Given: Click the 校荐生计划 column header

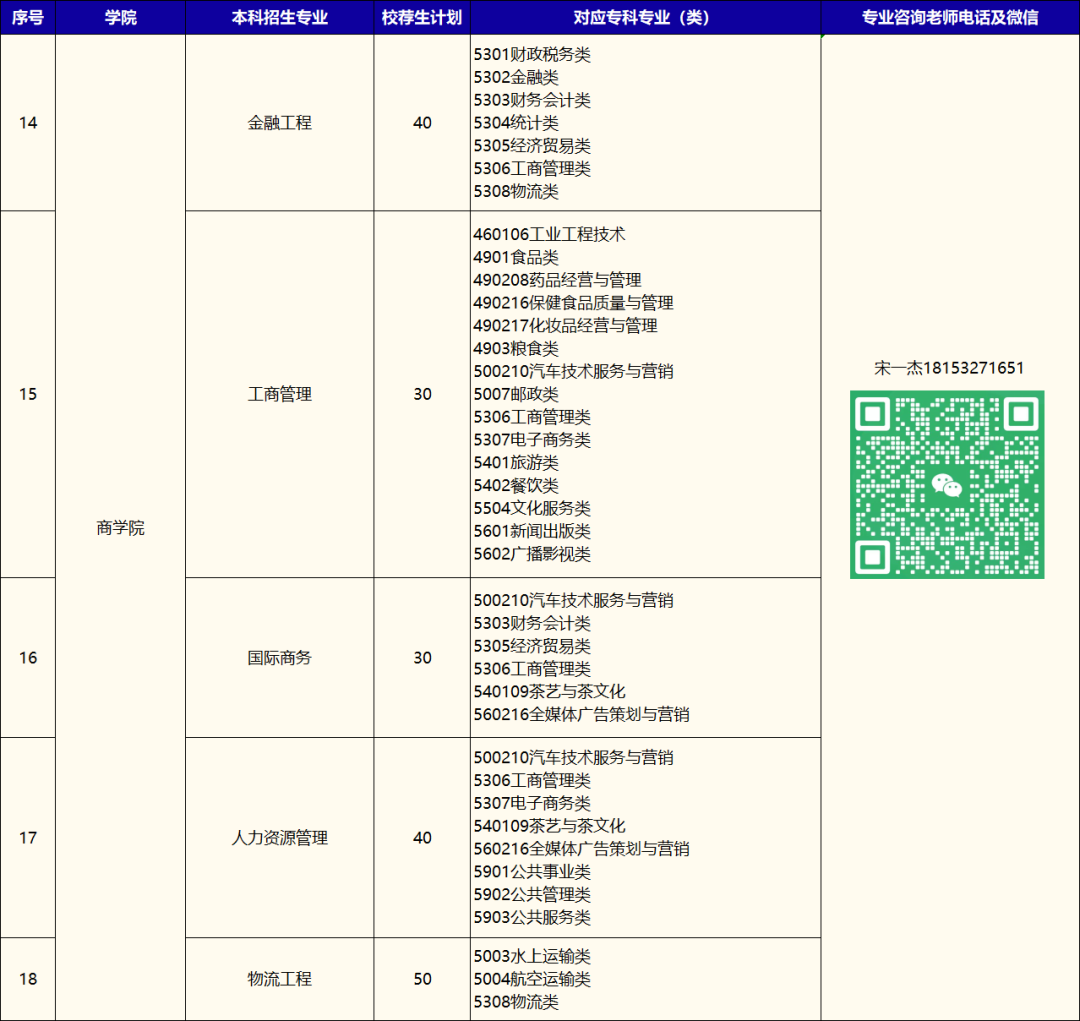Looking at the screenshot, I should 420,17.
